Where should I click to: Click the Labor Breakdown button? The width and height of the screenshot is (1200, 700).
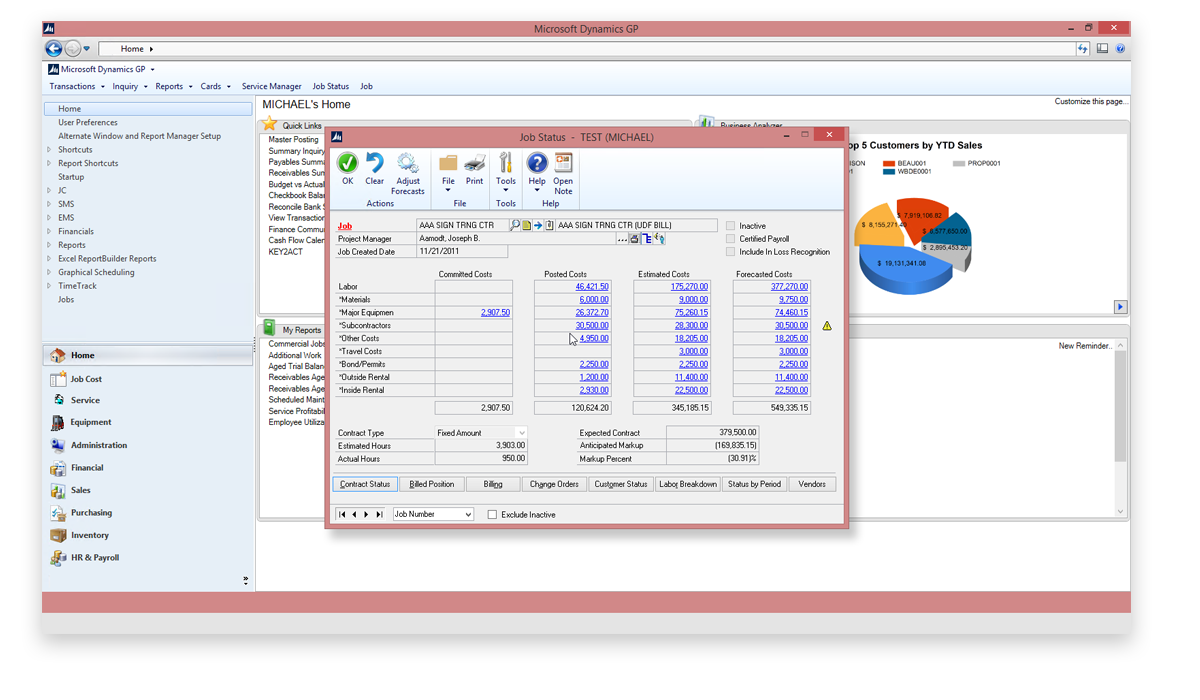tap(688, 484)
